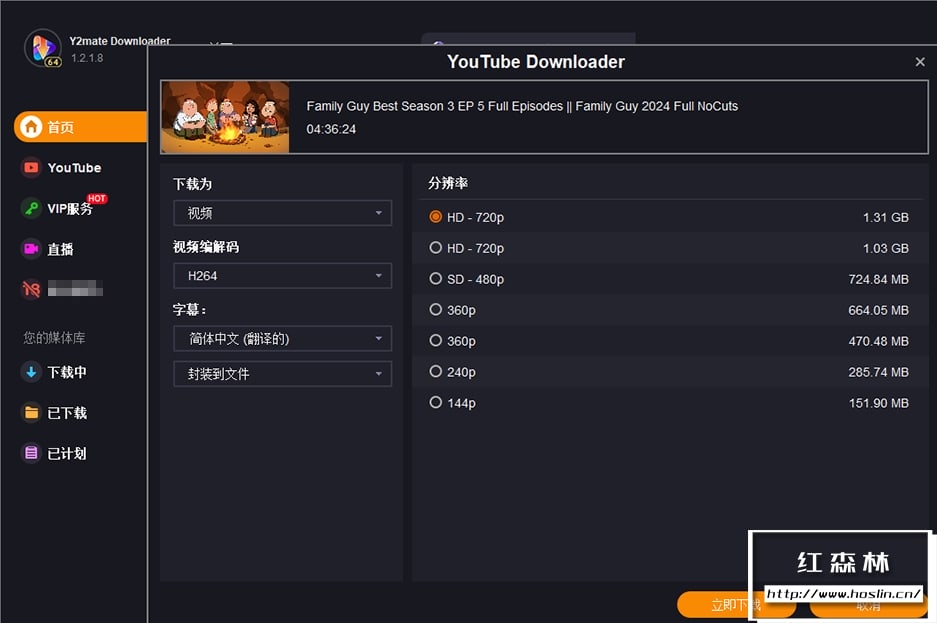
Task: Select the 144p resolution option
Action: pyautogui.click(x=436, y=403)
